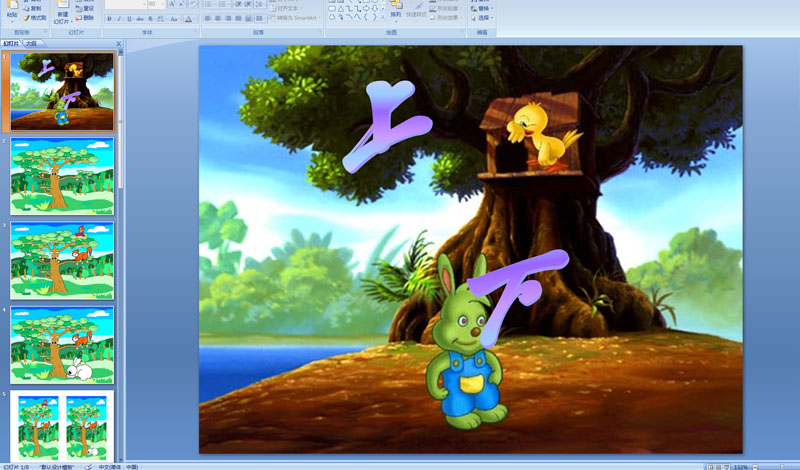Open paragraph group dialog launcher
The height and width of the screenshot is (470, 800).
click(x=320, y=31)
